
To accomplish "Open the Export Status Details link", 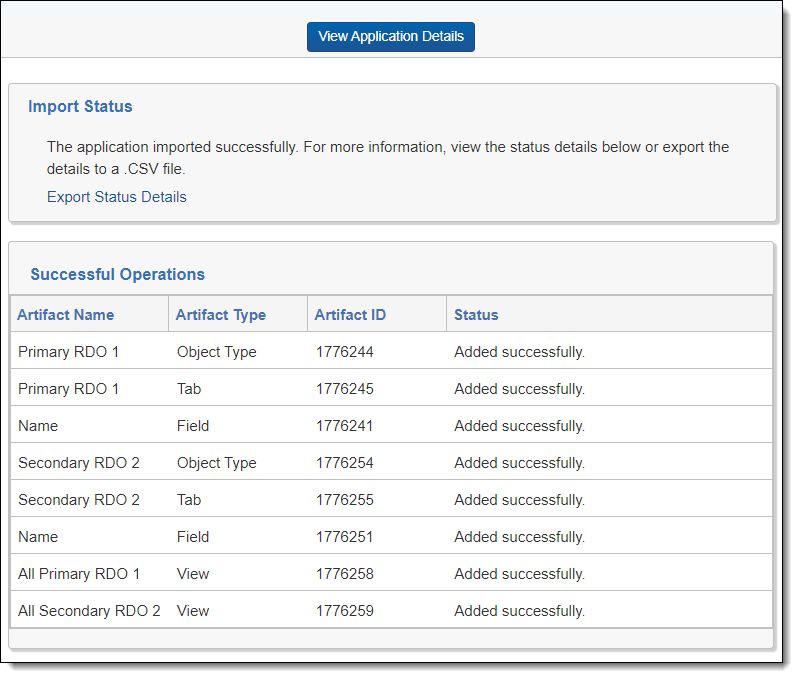I will click(117, 197).
